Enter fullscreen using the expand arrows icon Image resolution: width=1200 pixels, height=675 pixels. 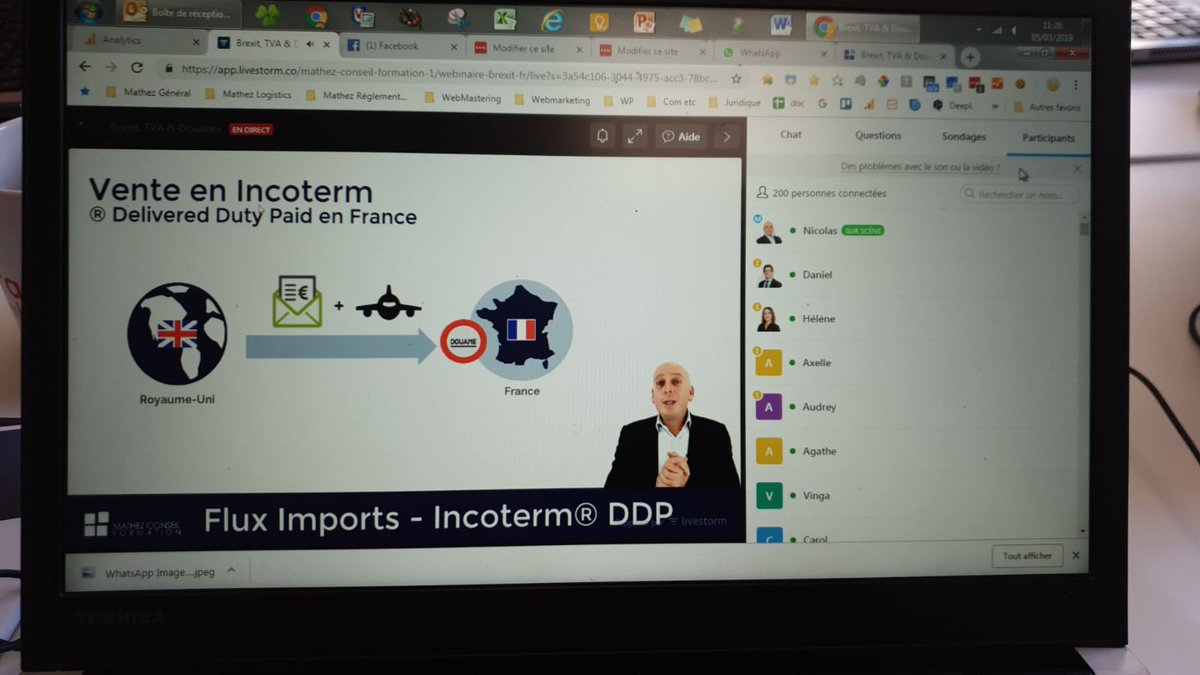point(634,137)
